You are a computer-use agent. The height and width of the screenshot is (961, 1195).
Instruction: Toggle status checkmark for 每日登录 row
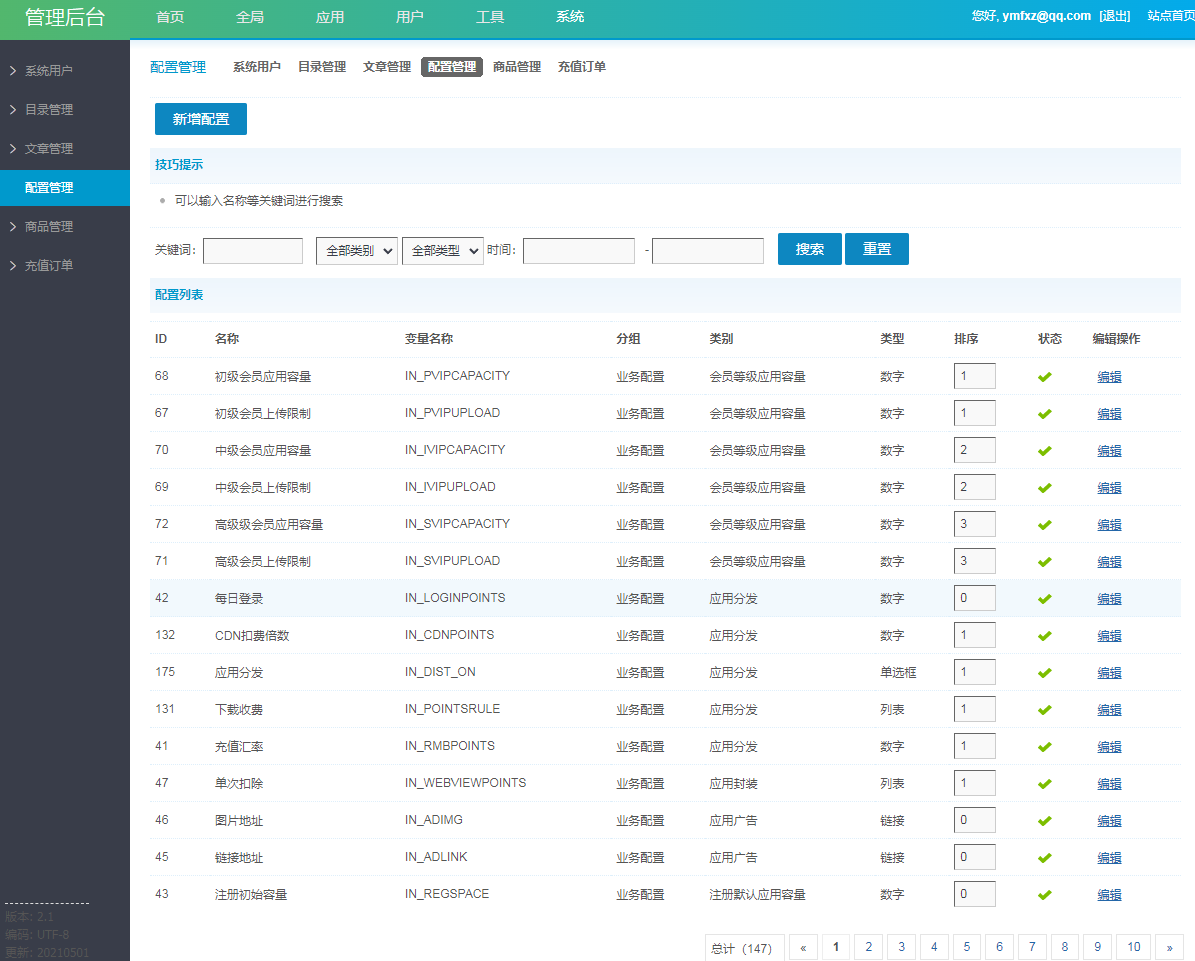tap(1044, 599)
